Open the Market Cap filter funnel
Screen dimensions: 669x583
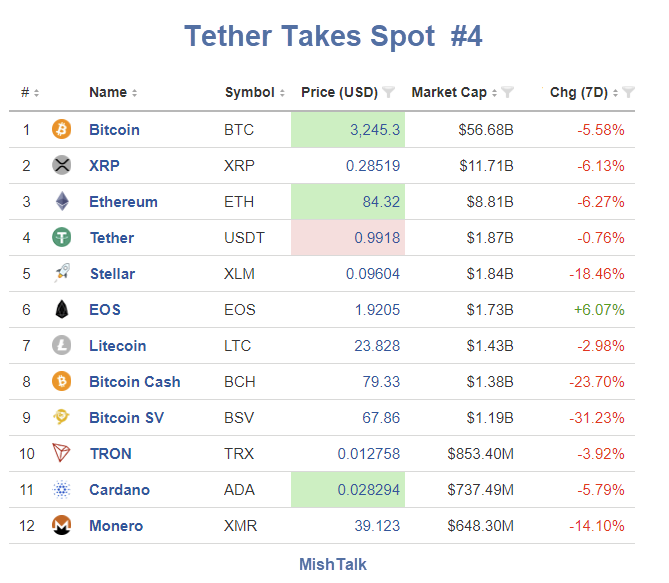(x=508, y=93)
